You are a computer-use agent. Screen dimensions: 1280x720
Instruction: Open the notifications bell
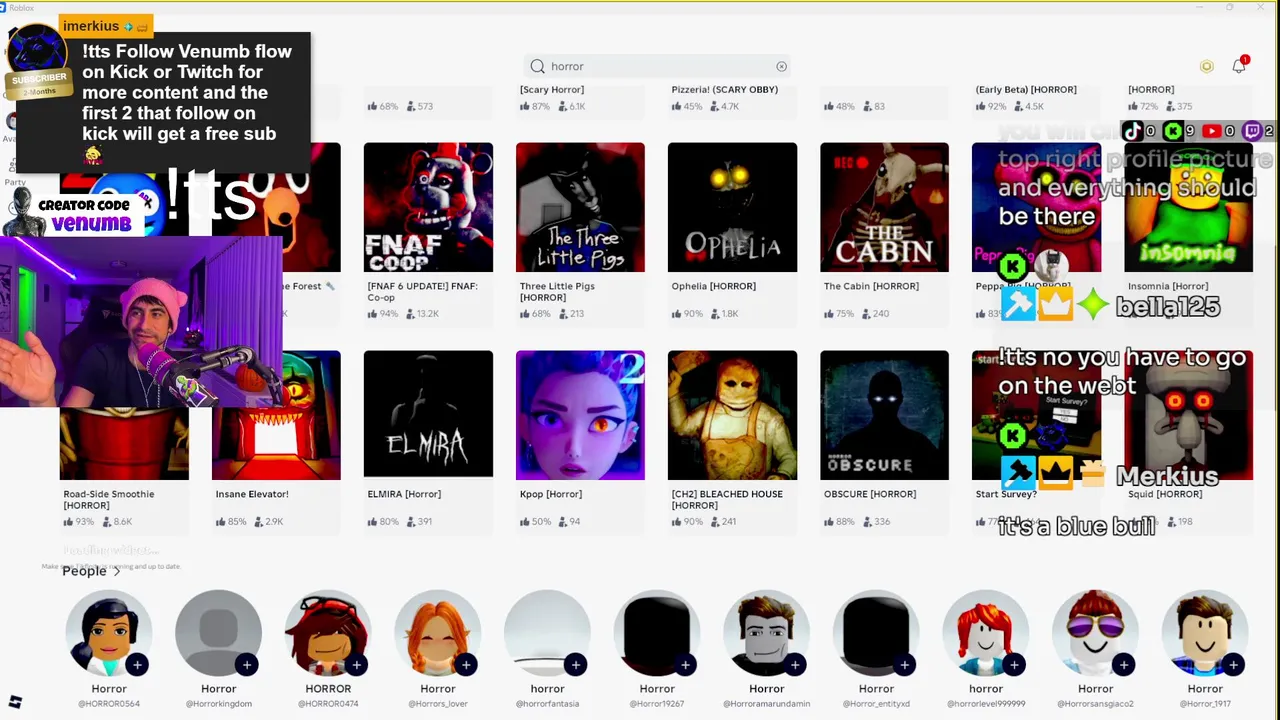click(x=1239, y=65)
